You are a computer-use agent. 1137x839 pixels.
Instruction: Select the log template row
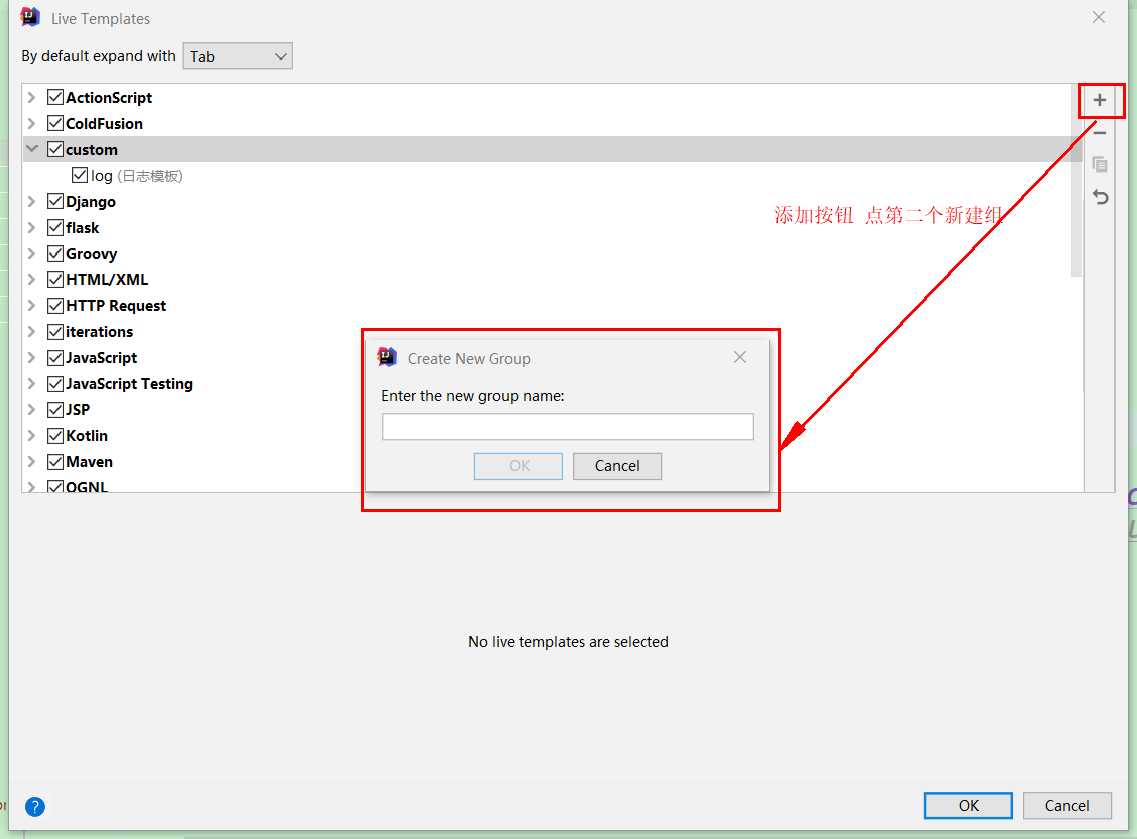coord(552,175)
